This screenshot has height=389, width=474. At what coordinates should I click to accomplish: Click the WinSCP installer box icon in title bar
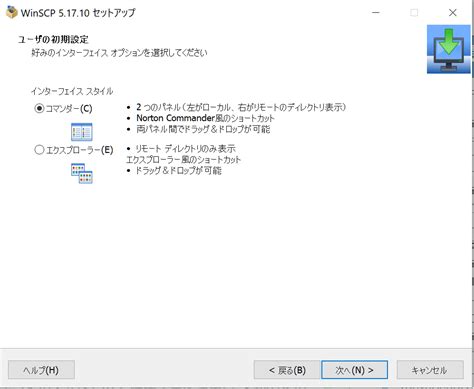tap(11, 13)
